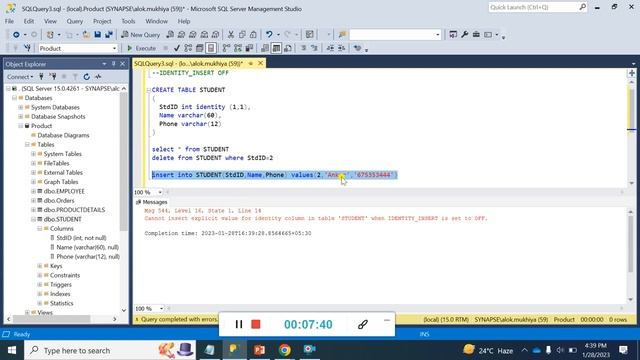Pause the screen recording
Screen dimensions: 640x360
coord(239,324)
